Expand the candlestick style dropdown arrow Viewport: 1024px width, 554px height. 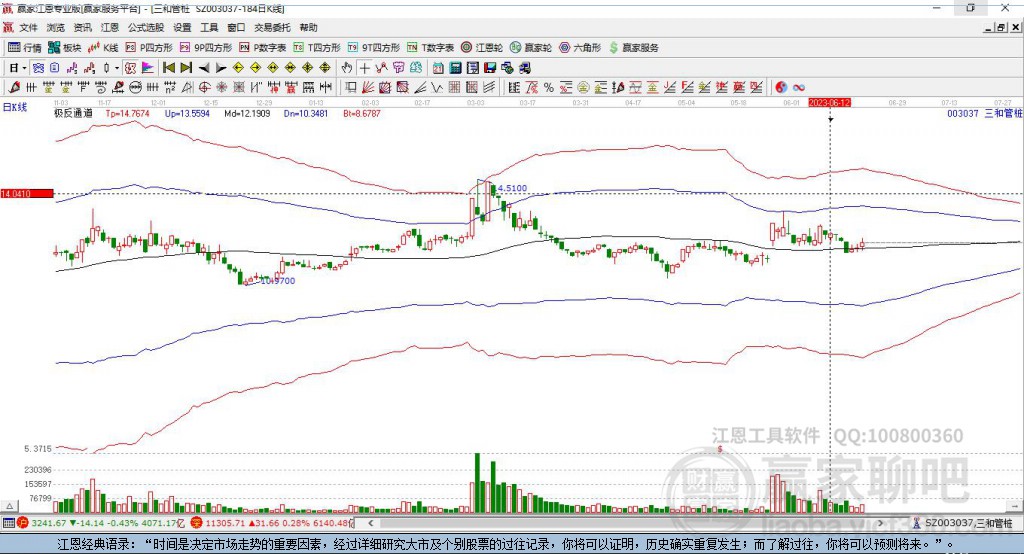117,68
